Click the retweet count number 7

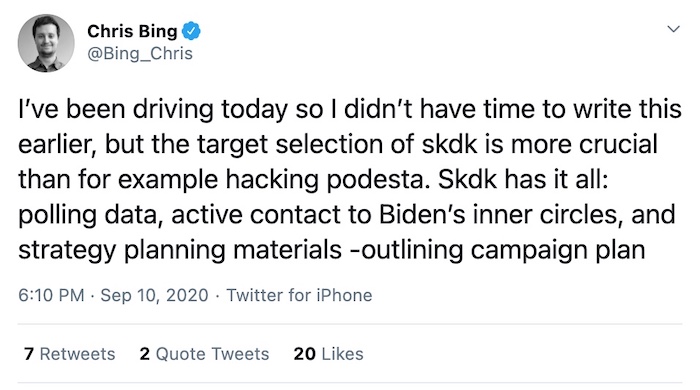coord(29,354)
